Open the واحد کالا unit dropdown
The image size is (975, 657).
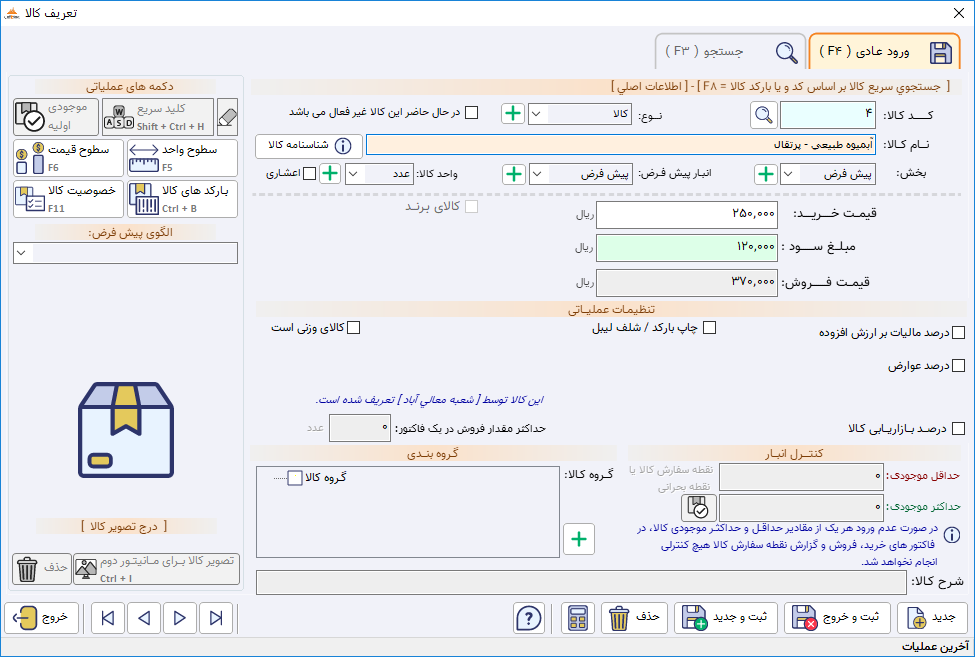click(x=354, y=174)
